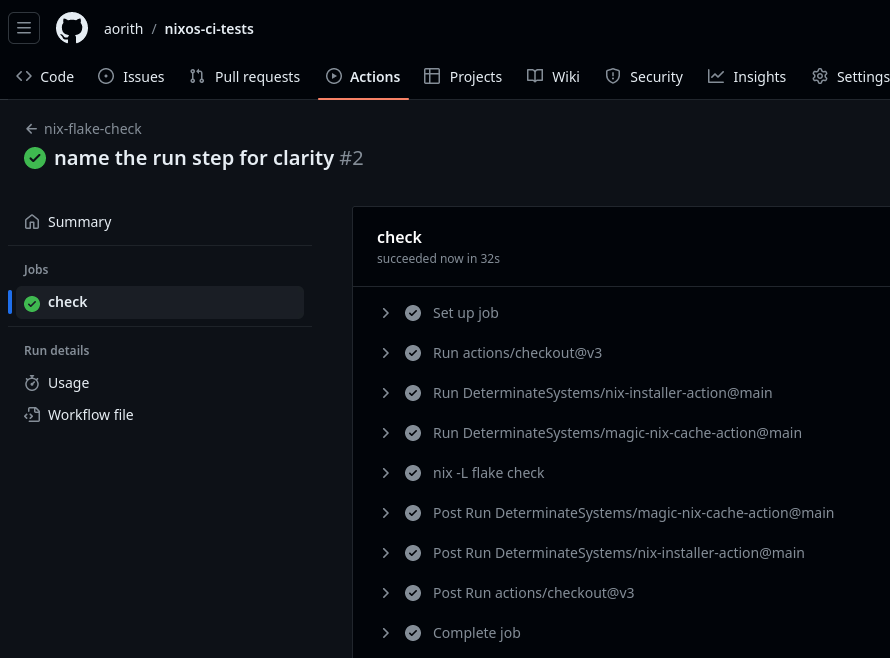This screenshot has height=658, width=890.
Task: Open the nixos-ci-tests repository link
Action: (209, 28)
